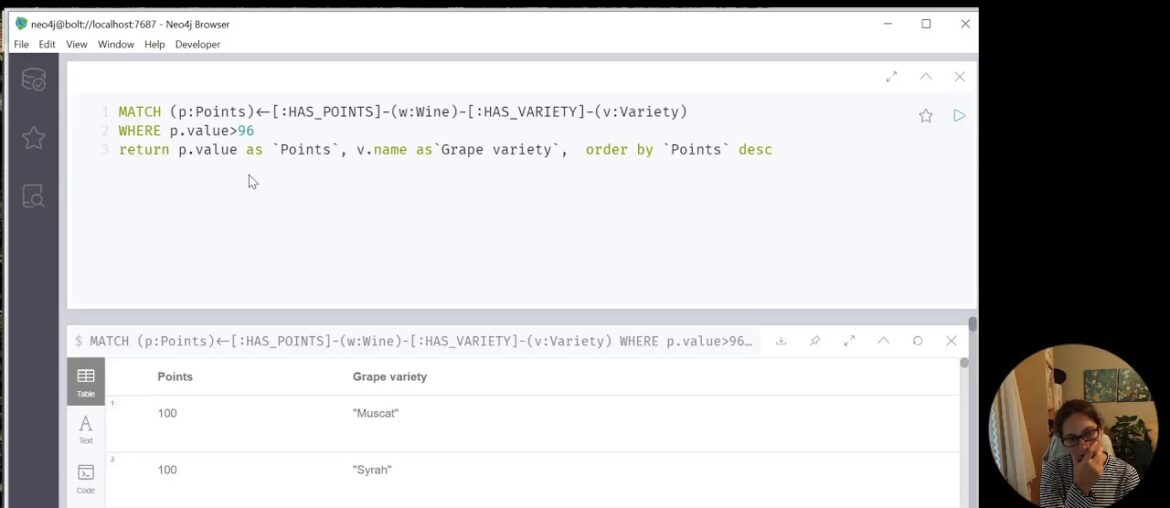Open the Documents search sidebar panel
This screenshot has width=1170, height=508.
tap(33, 196)
